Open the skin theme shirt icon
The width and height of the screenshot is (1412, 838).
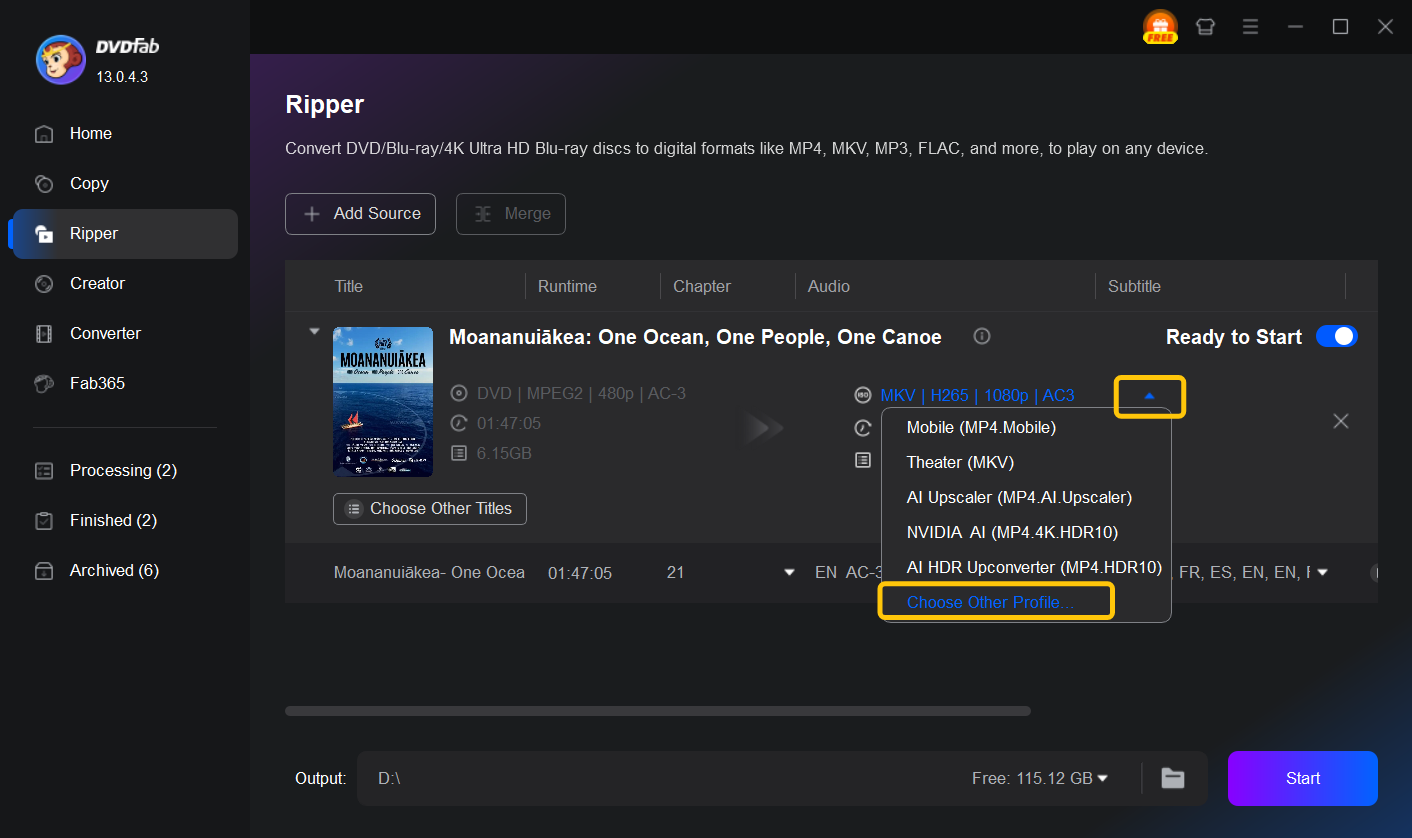[1205, 27]
